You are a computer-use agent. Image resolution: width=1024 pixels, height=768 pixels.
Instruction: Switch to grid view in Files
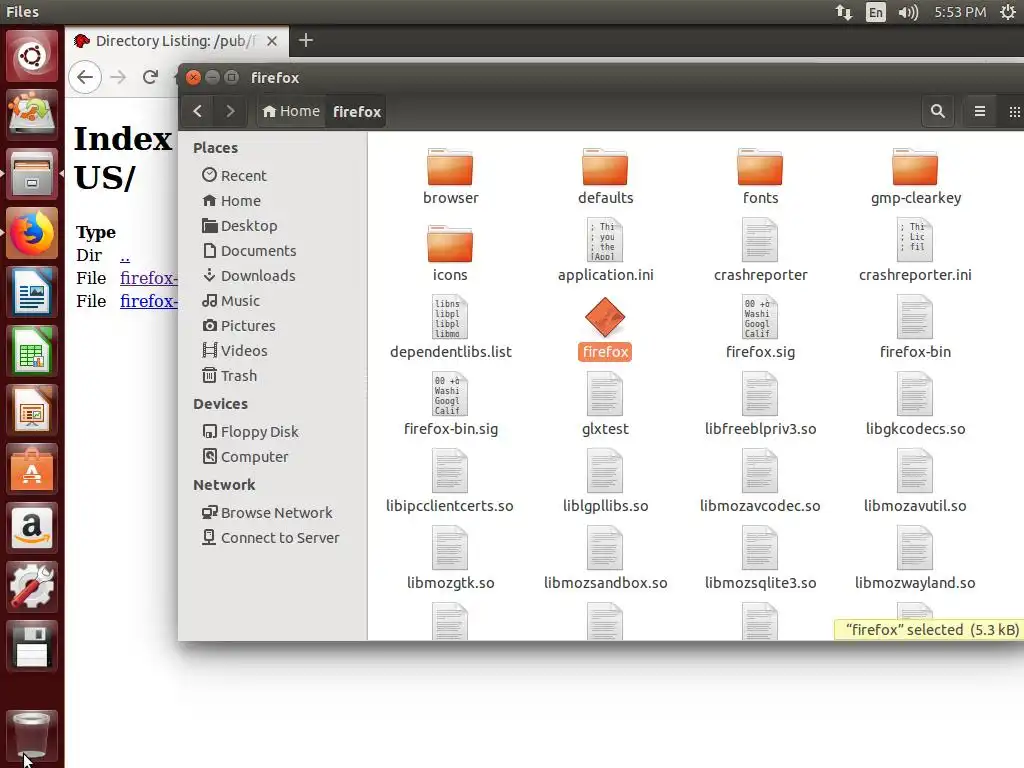[1013, 111]
